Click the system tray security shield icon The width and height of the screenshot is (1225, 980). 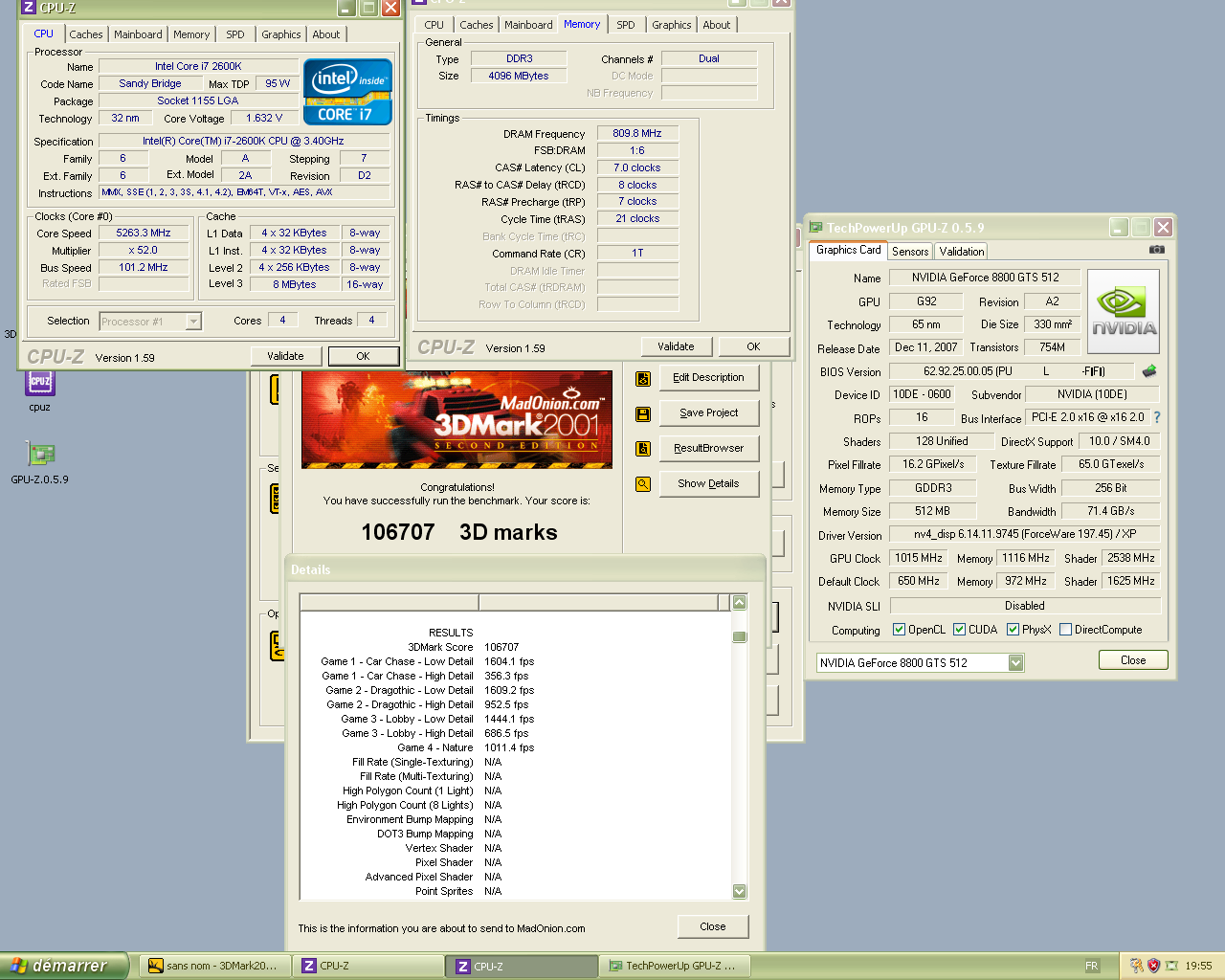1153,966
